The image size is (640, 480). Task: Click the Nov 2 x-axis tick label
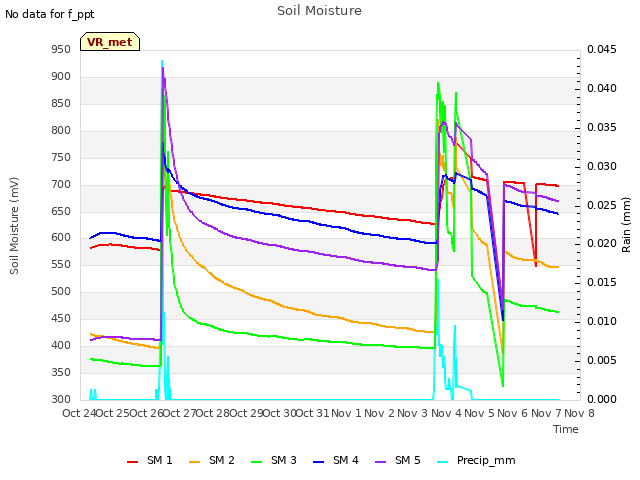[x=380, y=413]
